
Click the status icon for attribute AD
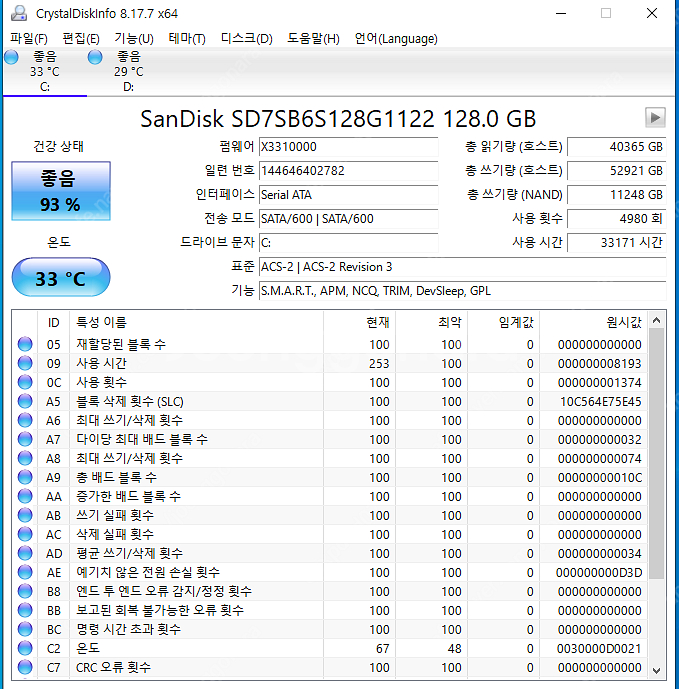(25, 553)
